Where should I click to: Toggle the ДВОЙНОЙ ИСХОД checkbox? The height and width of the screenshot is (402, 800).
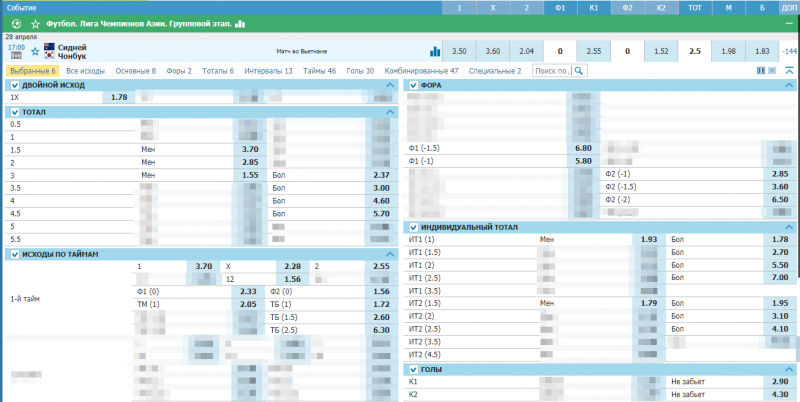(14, 86)
